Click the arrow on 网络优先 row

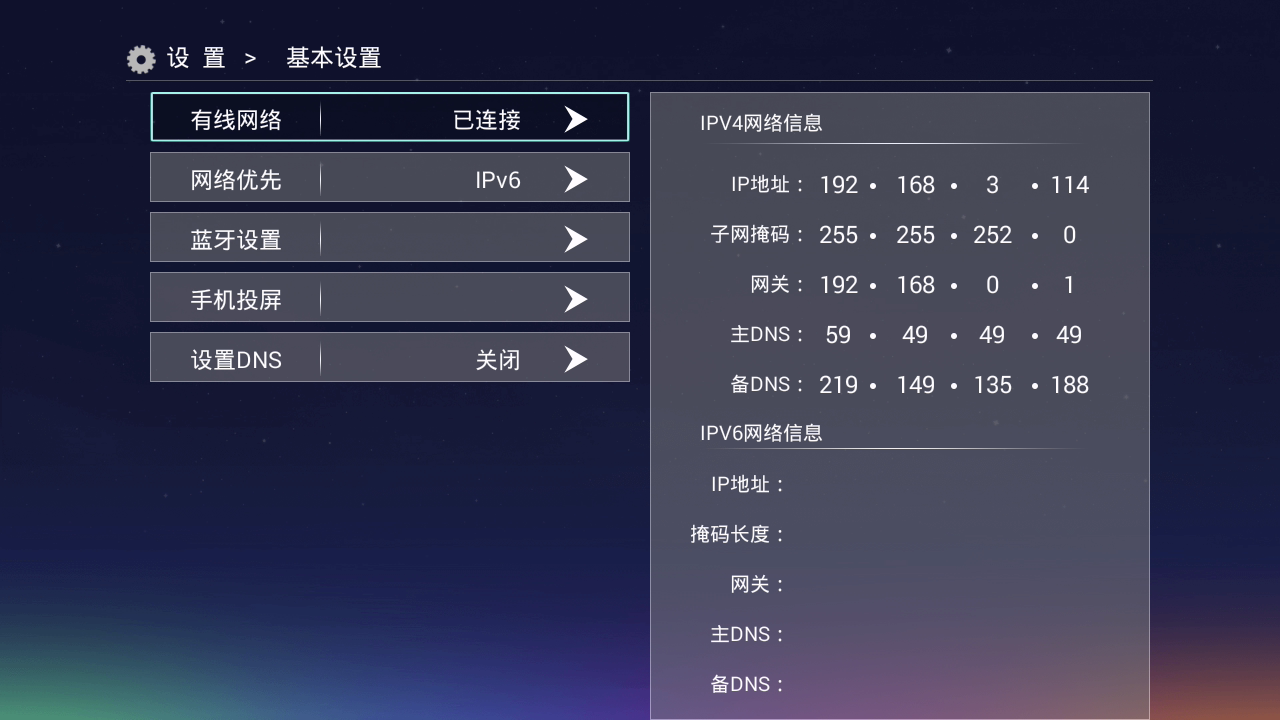click(575, 177)
